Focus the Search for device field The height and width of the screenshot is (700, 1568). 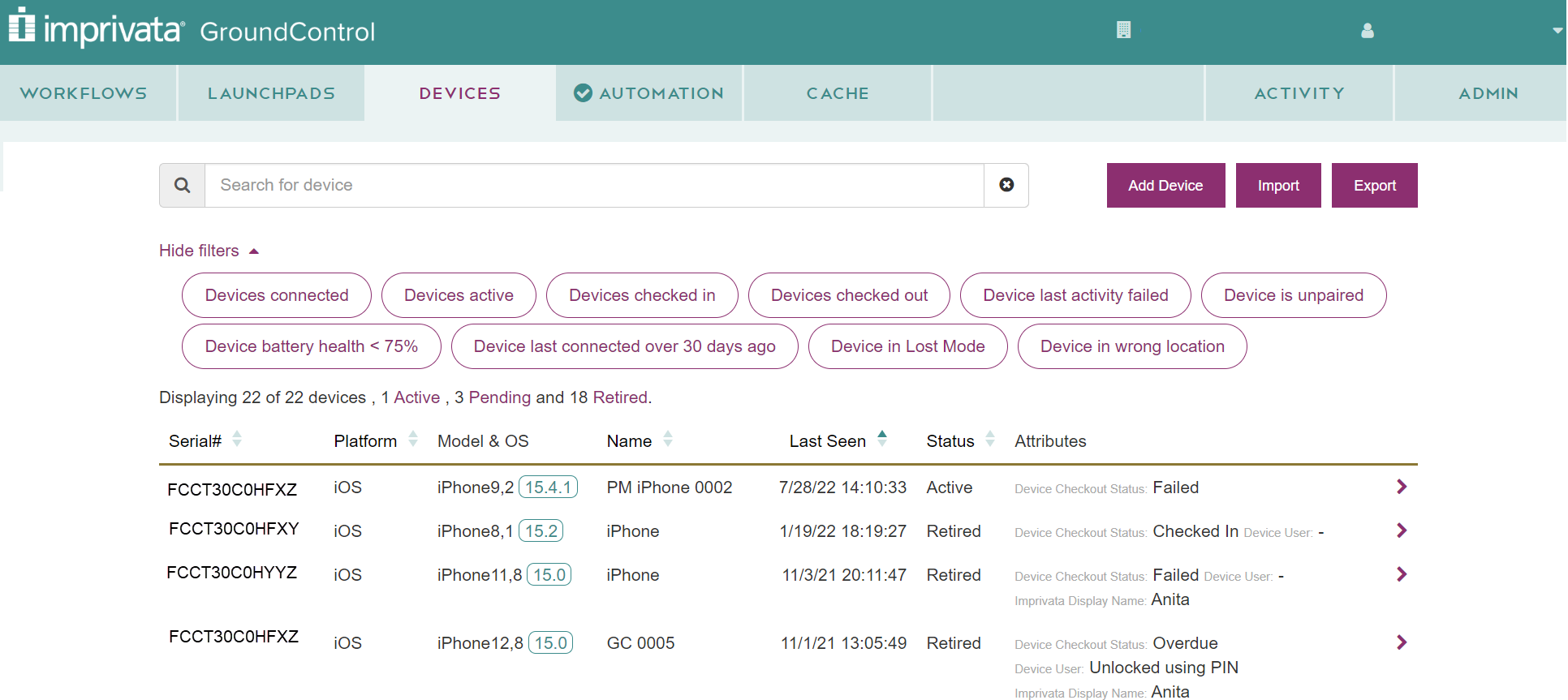pos(594,185)
